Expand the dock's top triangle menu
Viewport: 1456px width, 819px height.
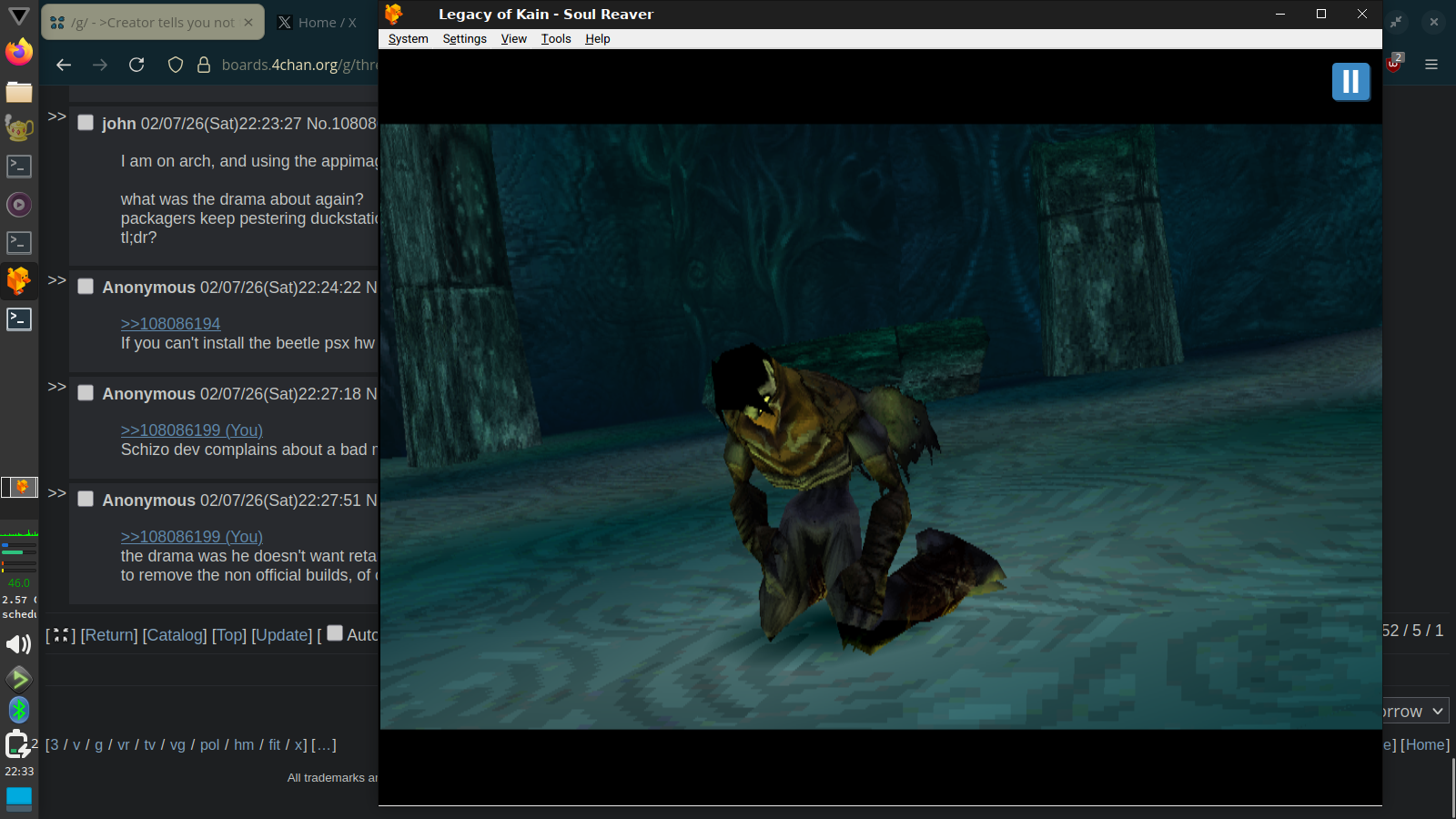click(x=19, y=15)
